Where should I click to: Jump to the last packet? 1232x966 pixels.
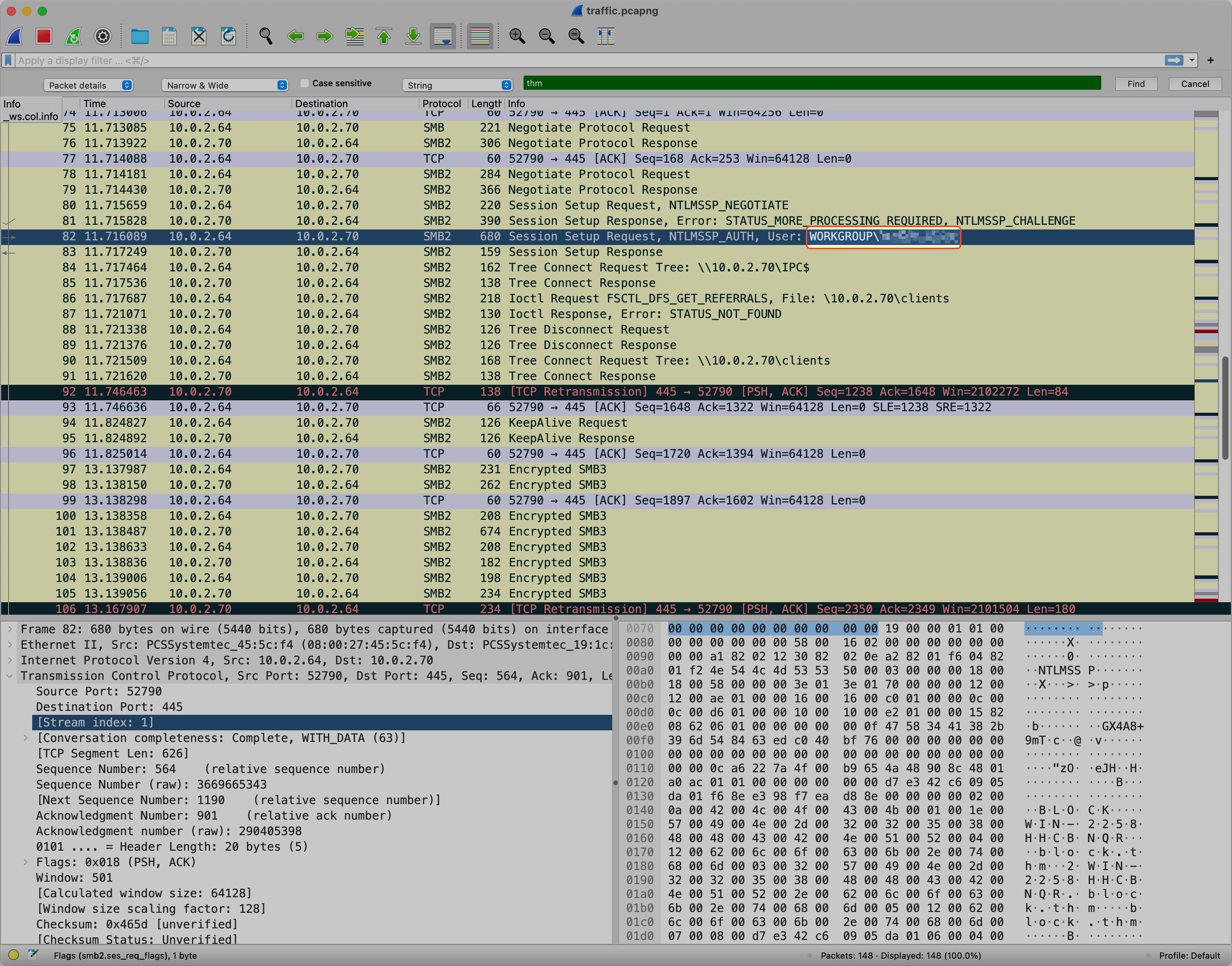pos(413,36)
